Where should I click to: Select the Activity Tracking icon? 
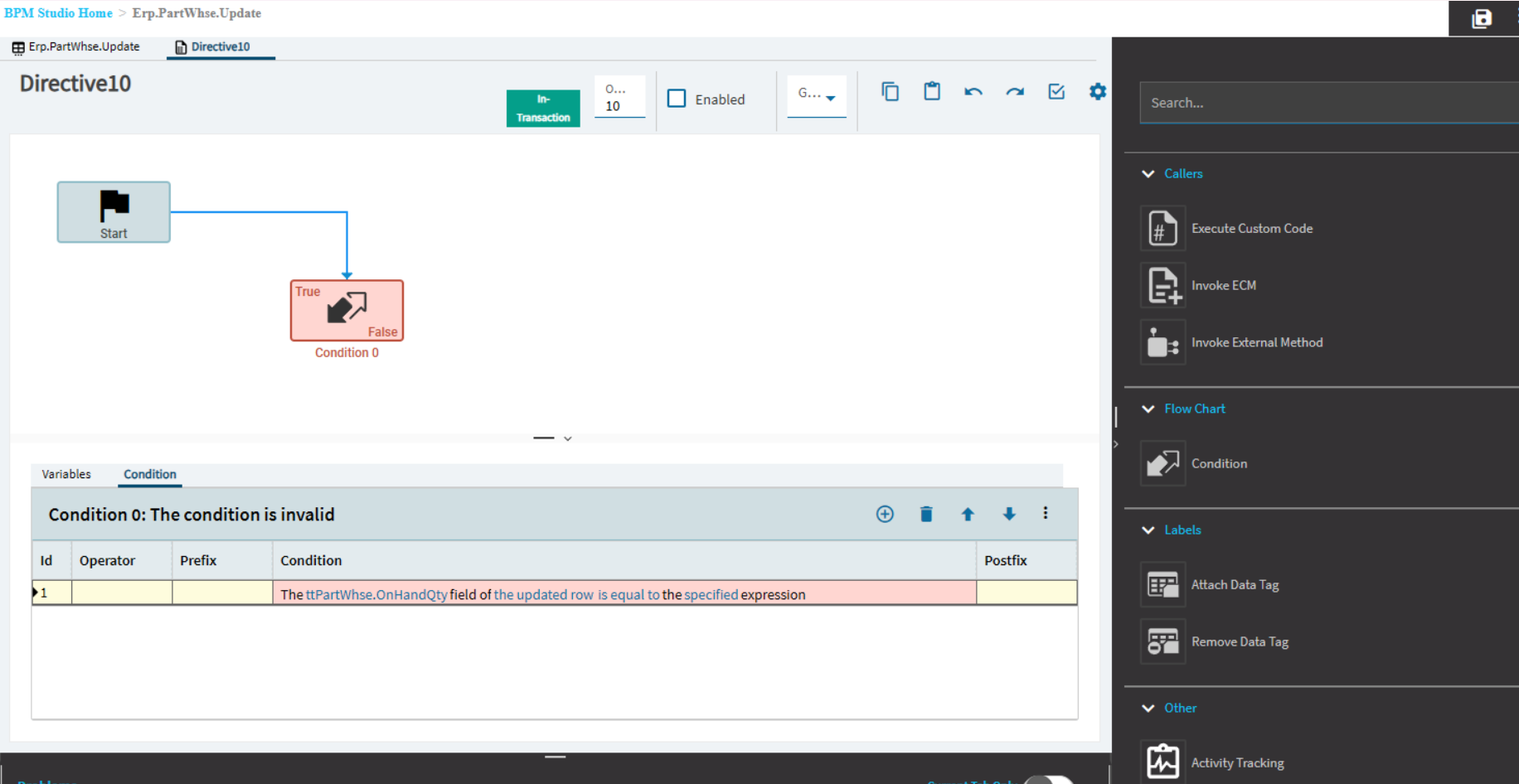1162,762
